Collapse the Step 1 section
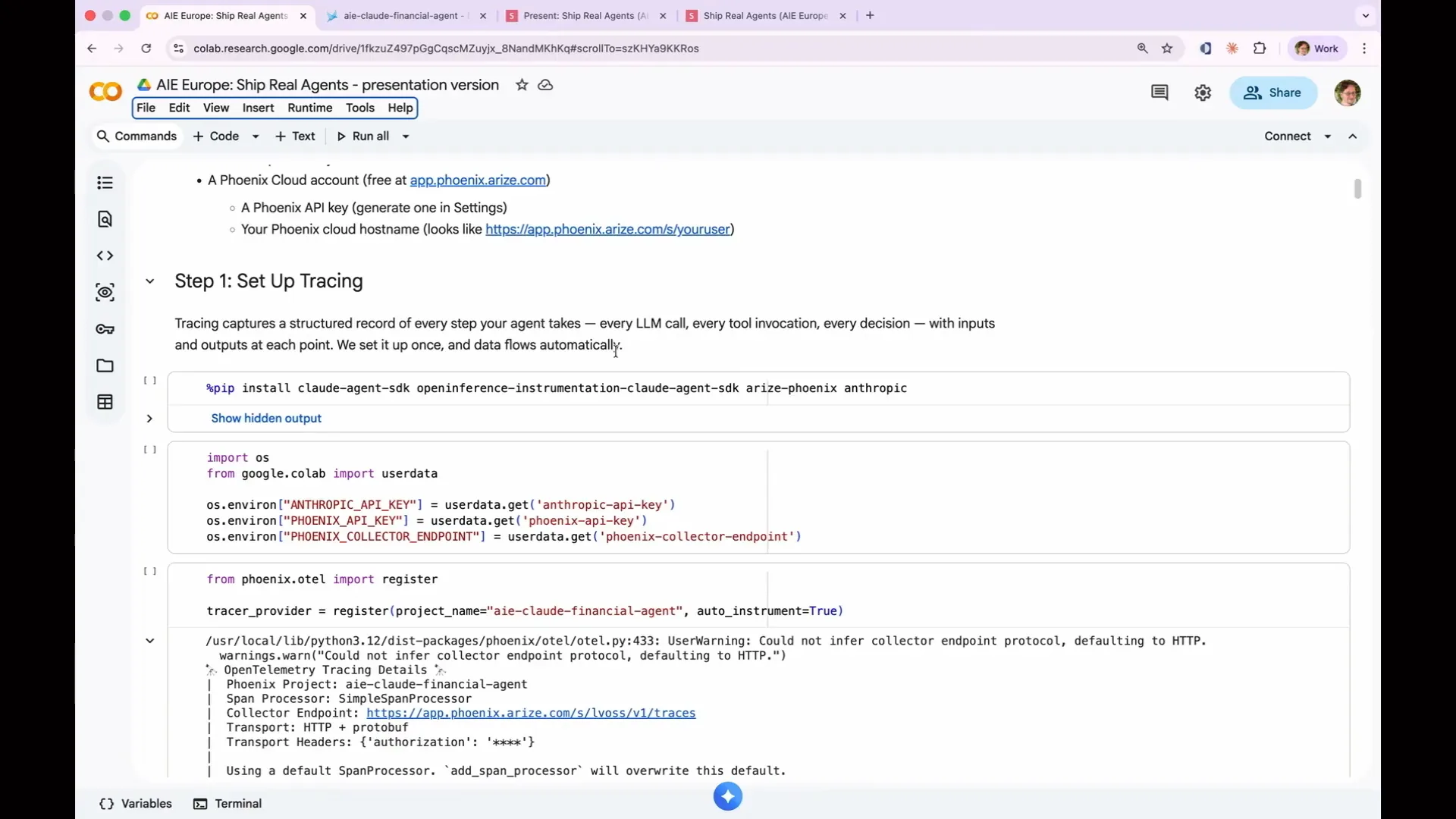Screen dimensions: 1456x819 [x=150, y=281]
